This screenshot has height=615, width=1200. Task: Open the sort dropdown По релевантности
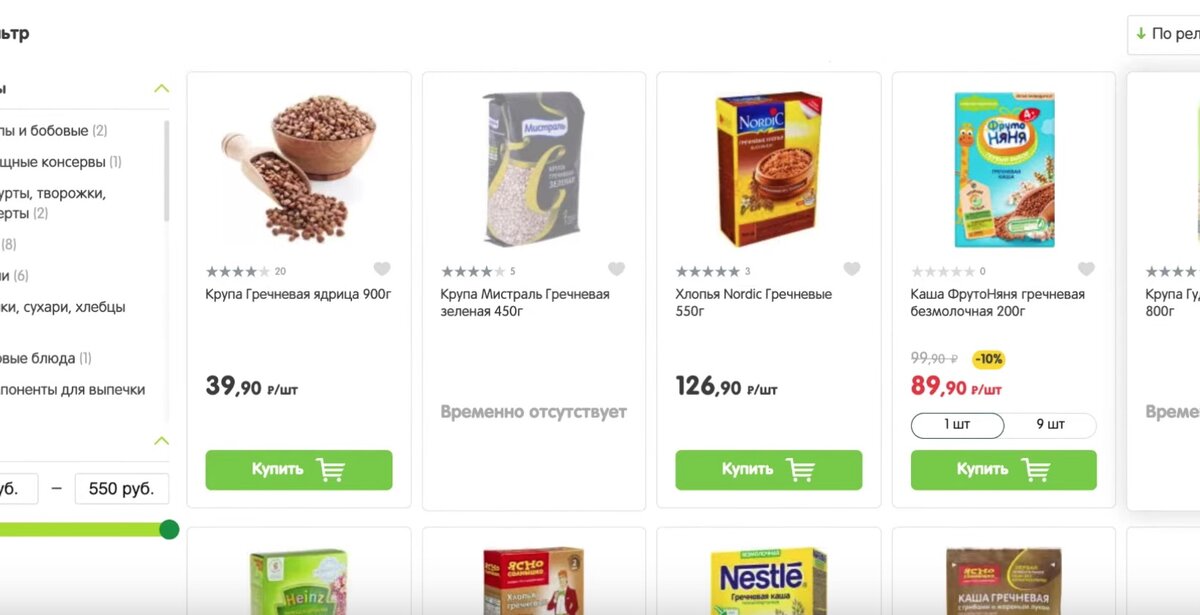1165,34
